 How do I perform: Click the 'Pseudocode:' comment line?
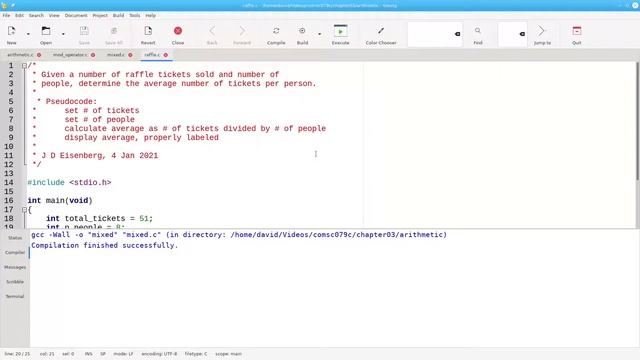pos(71,102)
